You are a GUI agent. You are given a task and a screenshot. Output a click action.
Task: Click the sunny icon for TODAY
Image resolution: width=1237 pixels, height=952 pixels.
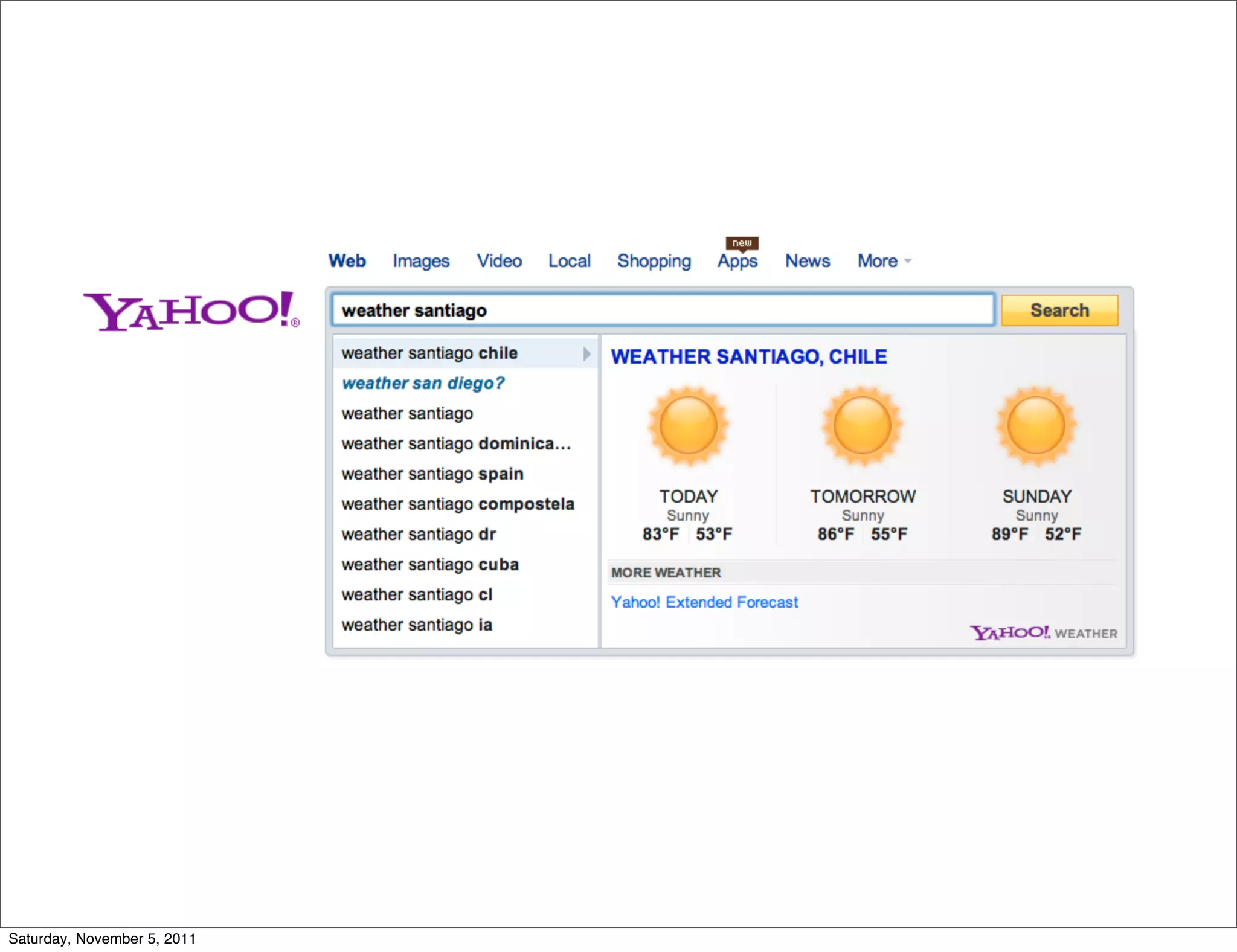[688, 426]
